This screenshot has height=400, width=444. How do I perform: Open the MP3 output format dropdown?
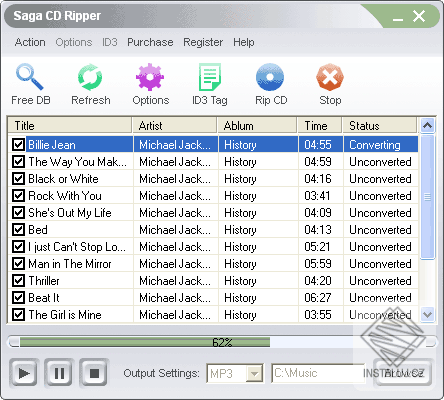254,373
